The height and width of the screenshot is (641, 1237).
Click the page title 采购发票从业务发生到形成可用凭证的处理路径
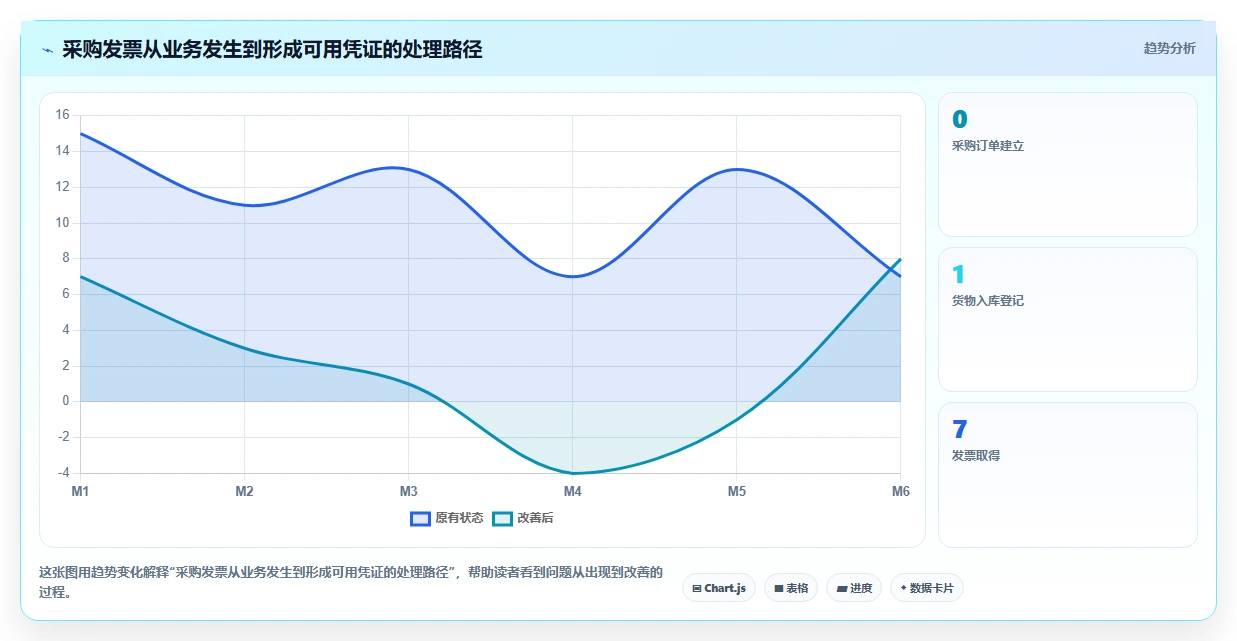(272, 49)
